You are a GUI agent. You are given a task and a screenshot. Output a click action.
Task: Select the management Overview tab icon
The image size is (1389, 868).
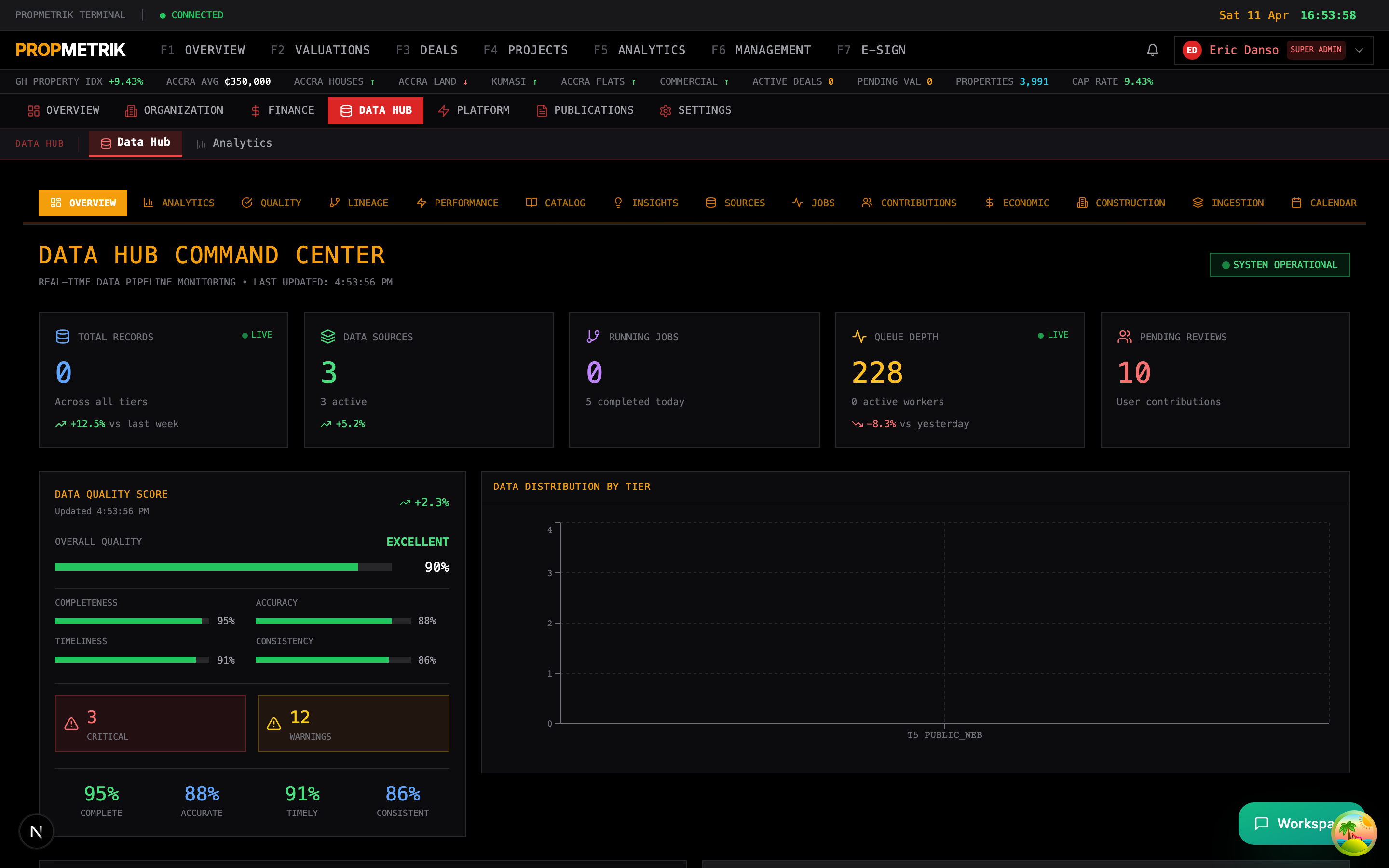[34, 111]
